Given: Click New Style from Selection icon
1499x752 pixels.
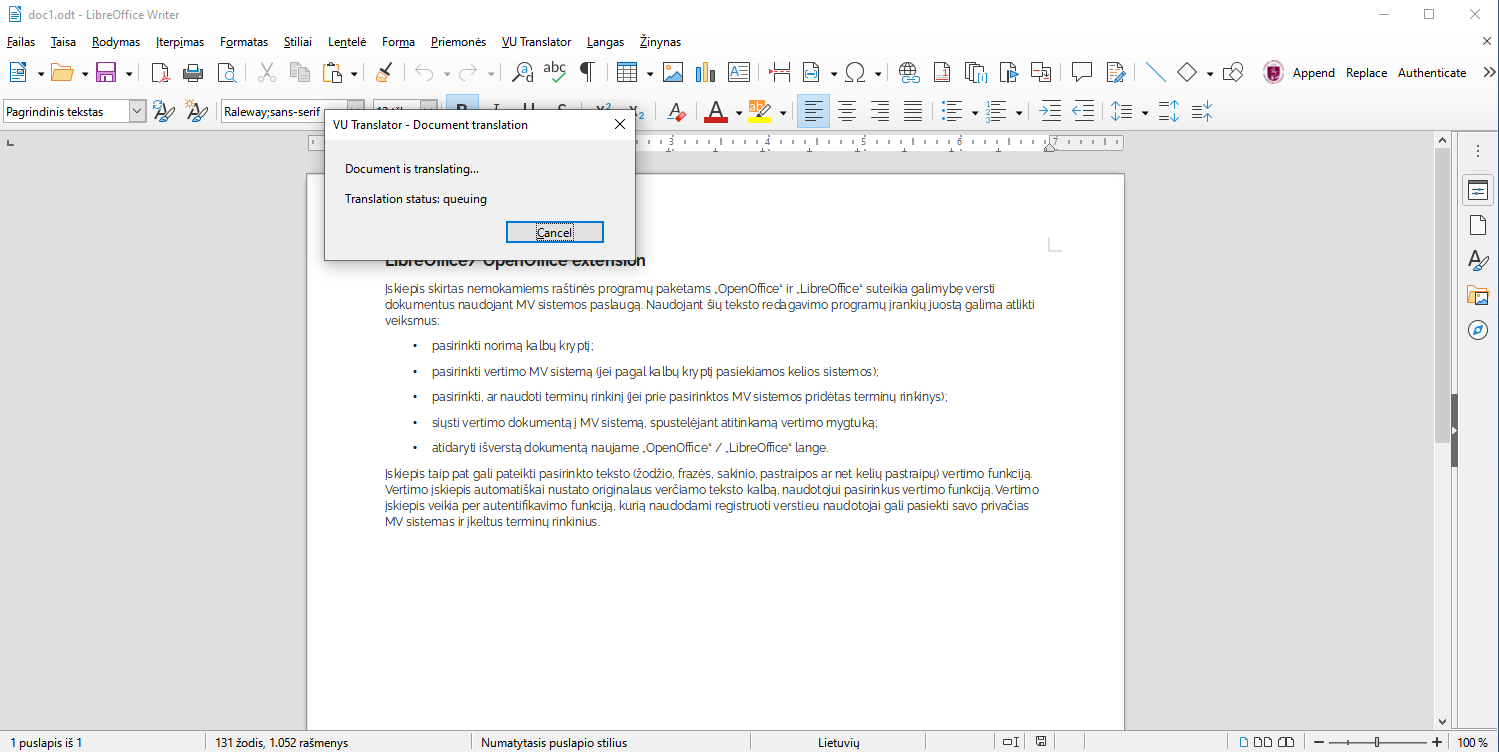Looking at the screenshot, I should point(197,112).
